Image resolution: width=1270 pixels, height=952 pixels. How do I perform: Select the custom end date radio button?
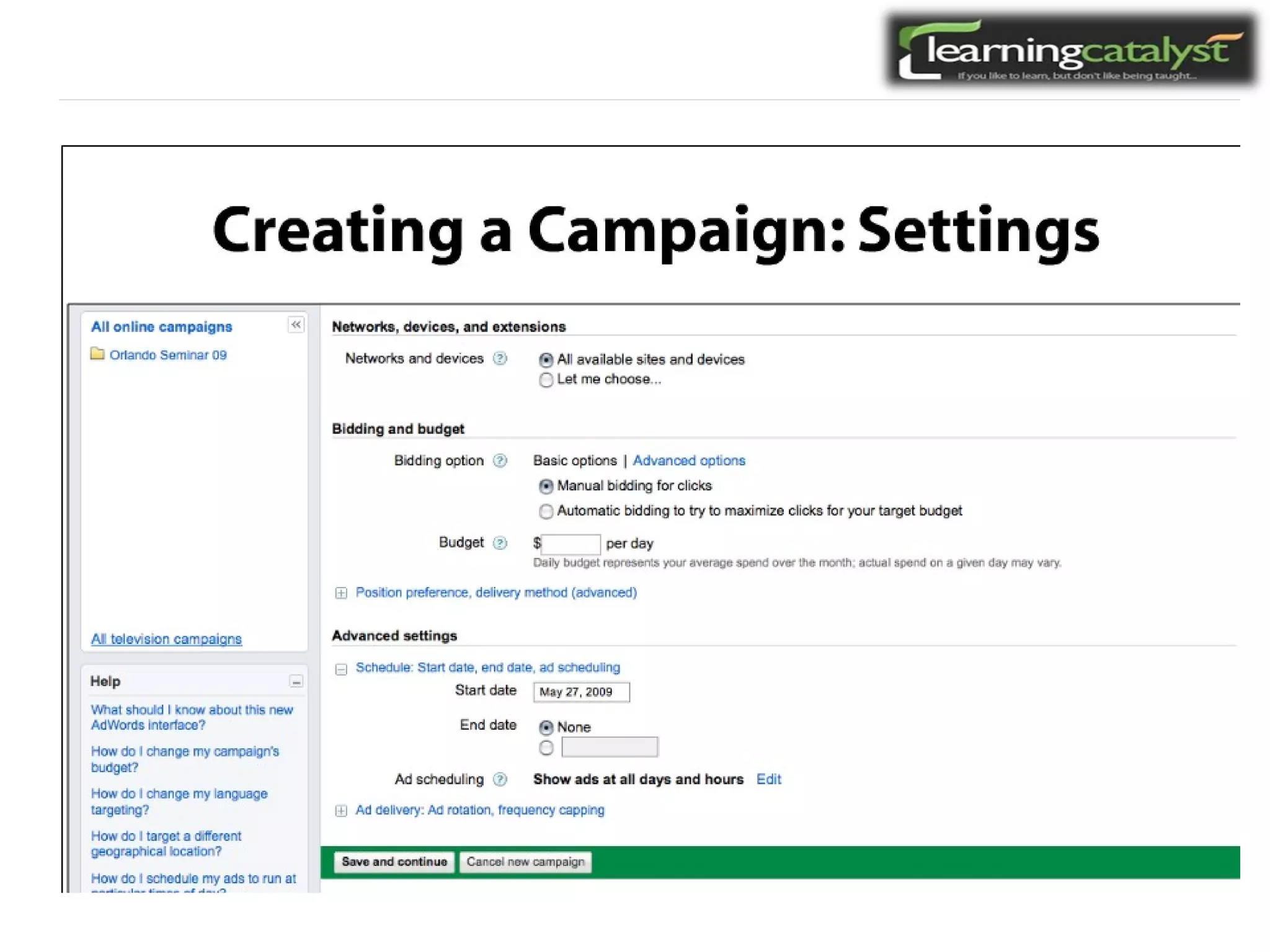tap(546, 748)
